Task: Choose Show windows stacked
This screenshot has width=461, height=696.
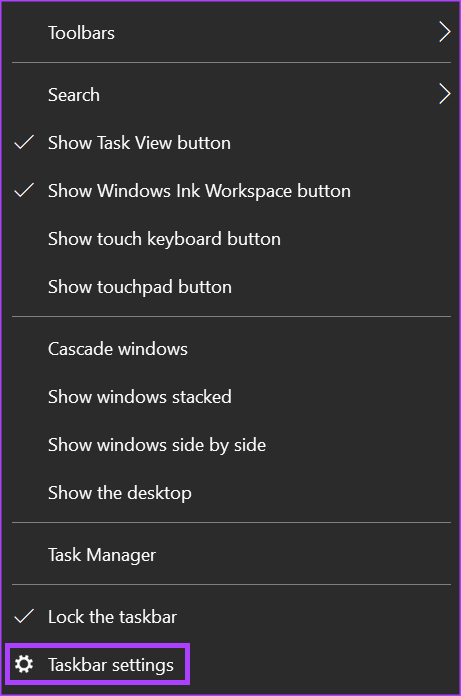Action: (x=231, y=397)
